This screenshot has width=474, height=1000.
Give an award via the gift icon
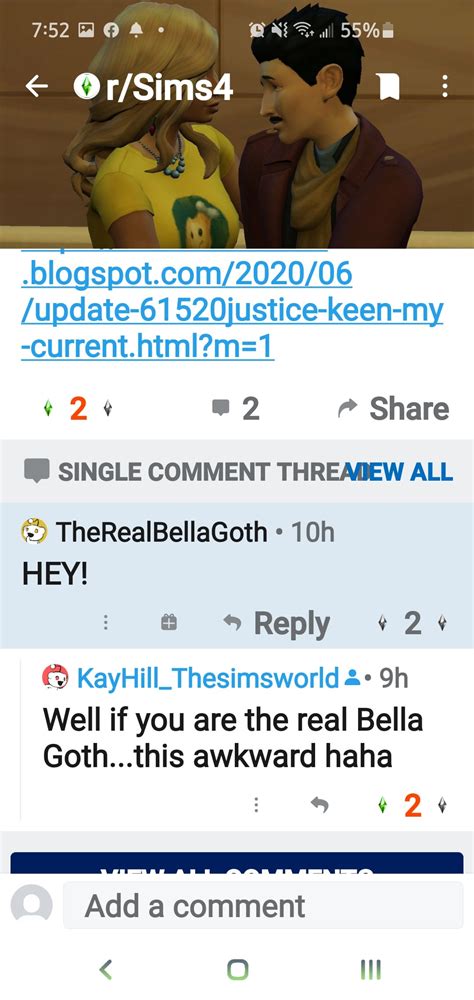coord(168,622)
